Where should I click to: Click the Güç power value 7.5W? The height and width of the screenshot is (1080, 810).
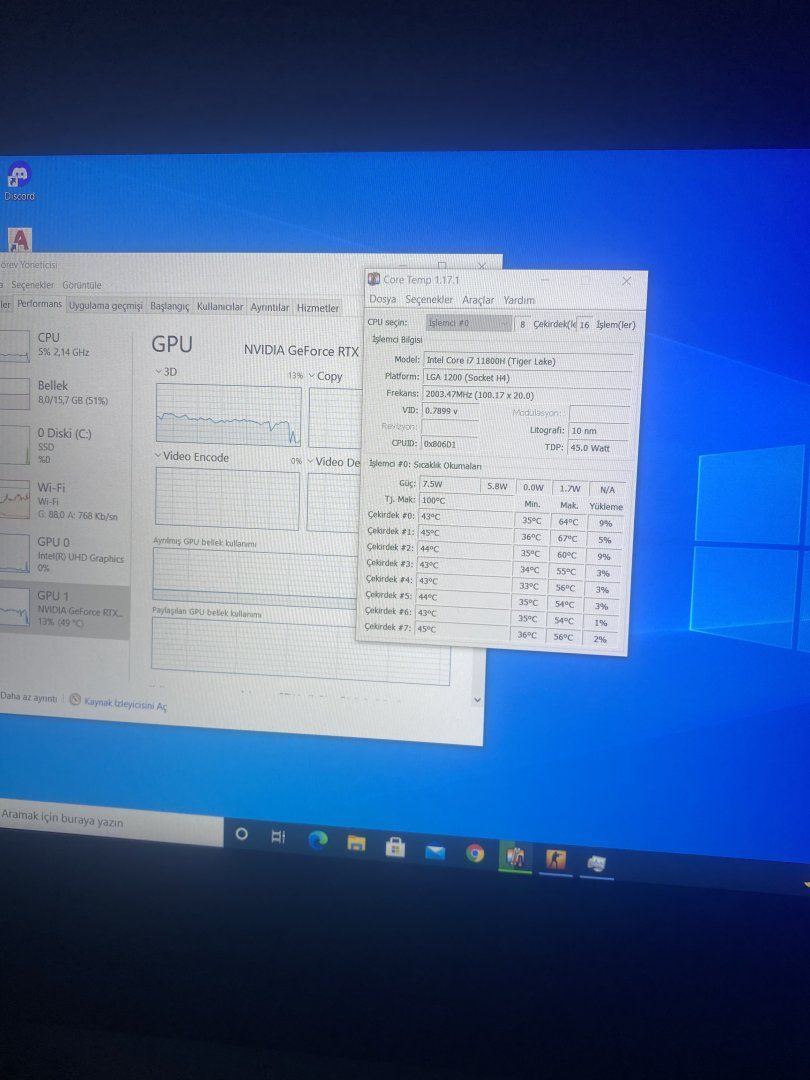click(448, 484)
